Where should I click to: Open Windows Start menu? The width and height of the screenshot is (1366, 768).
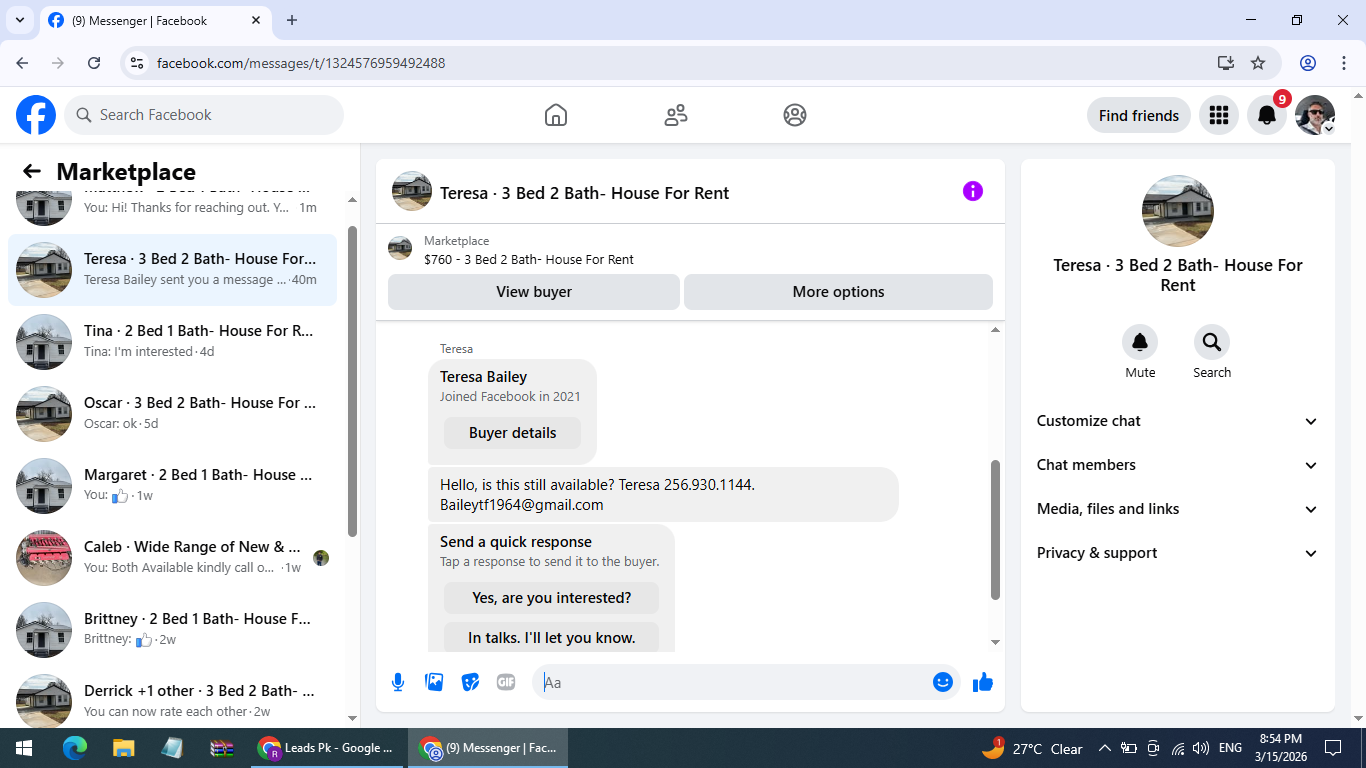coord(24,748)
